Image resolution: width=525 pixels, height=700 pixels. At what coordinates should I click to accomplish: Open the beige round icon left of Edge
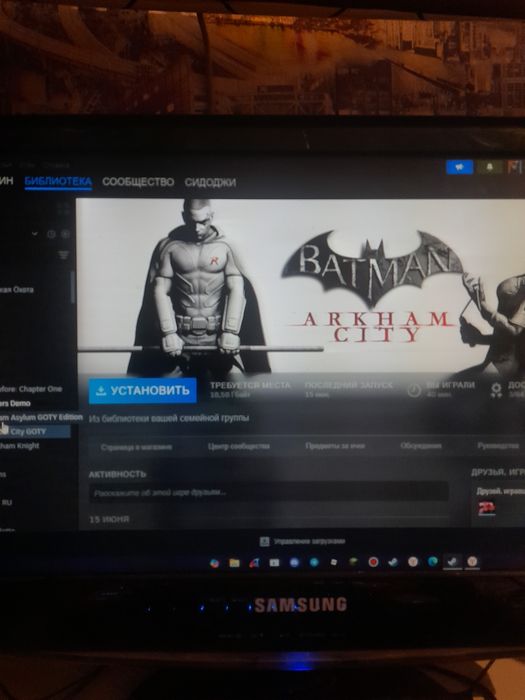coord(413,562)
